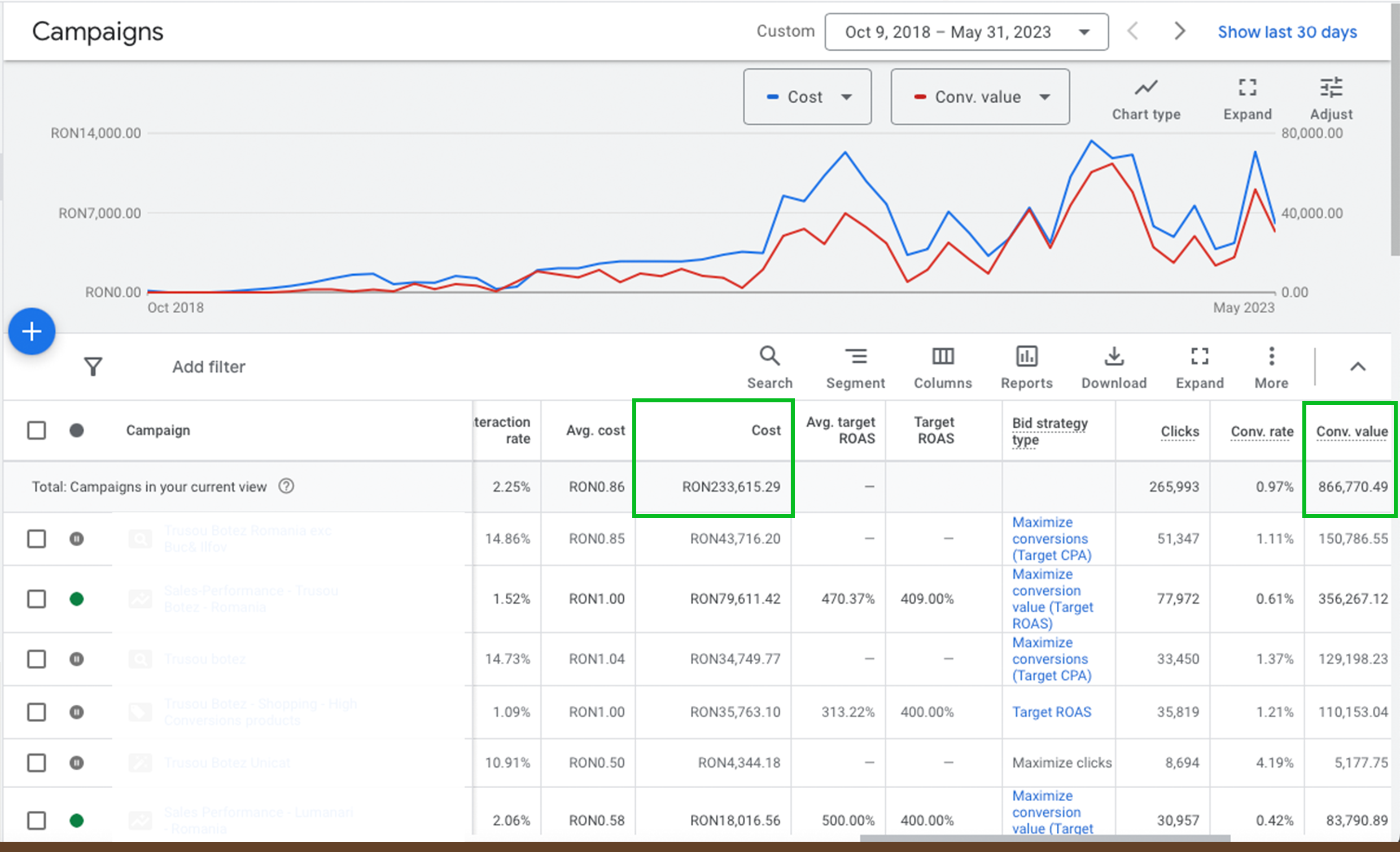Click the blue plus new campaign button
This screenshot has height=852, width=1400.
32,331
